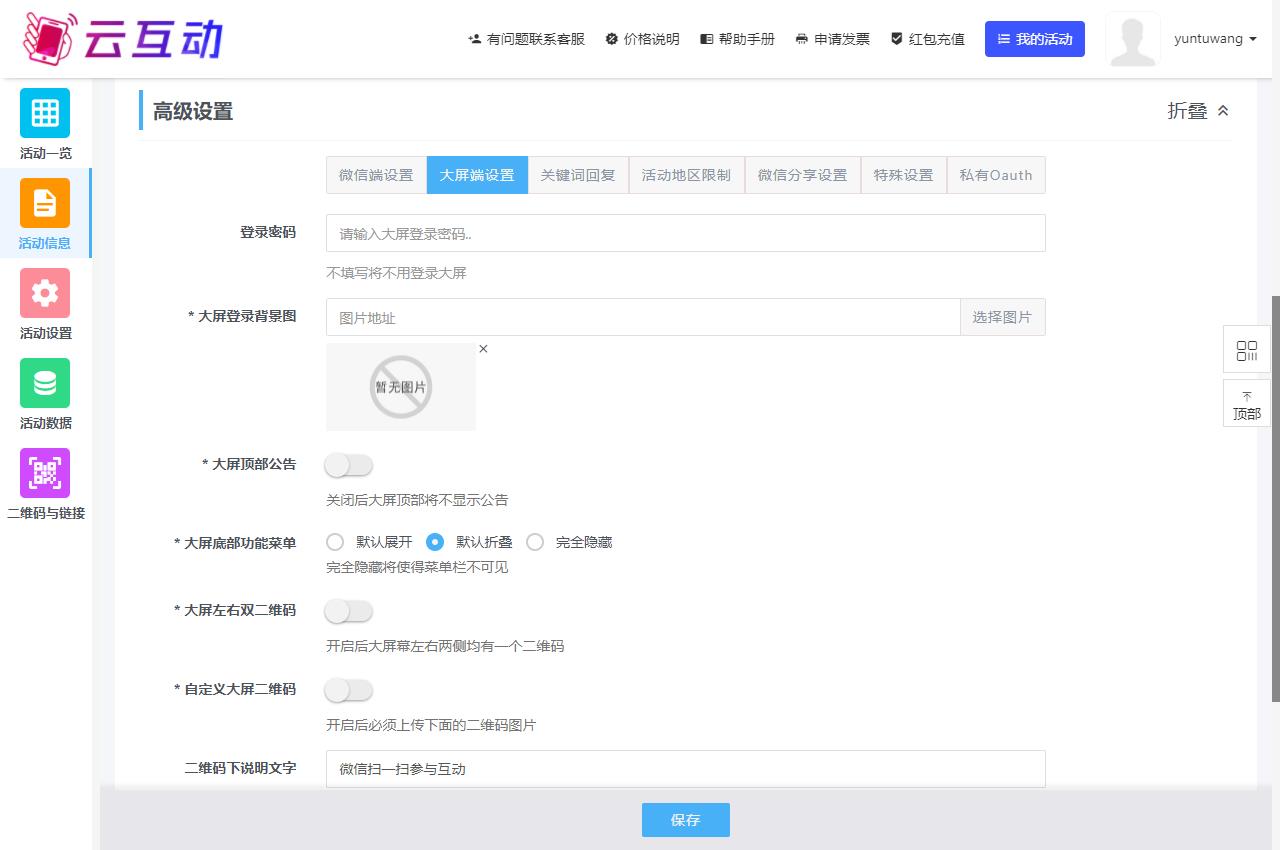Select the 默认展开 radio option
This screenshot has height=850, width=1280.
(x=335, y=542)
